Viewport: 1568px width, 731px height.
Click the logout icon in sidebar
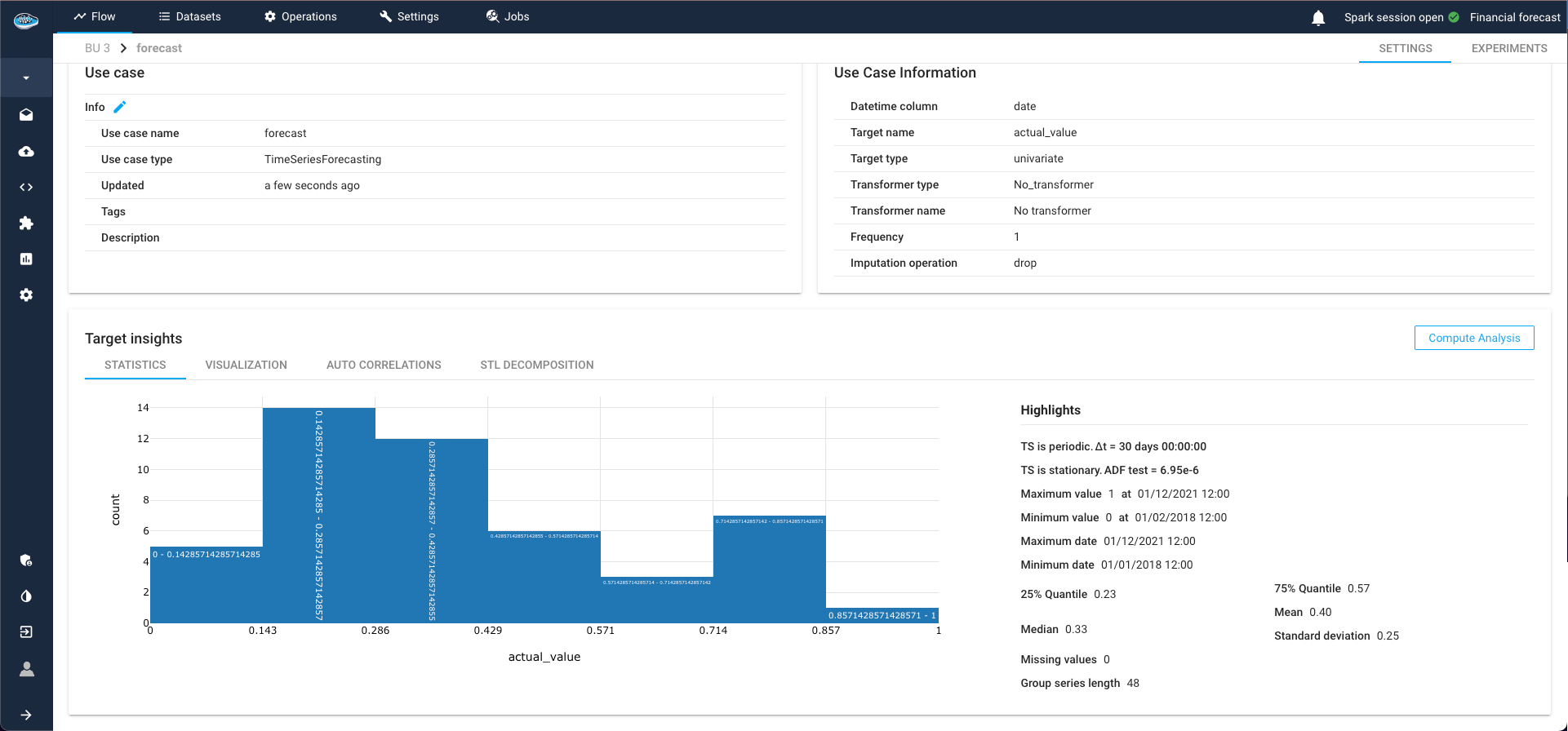(x=26, y=632)
